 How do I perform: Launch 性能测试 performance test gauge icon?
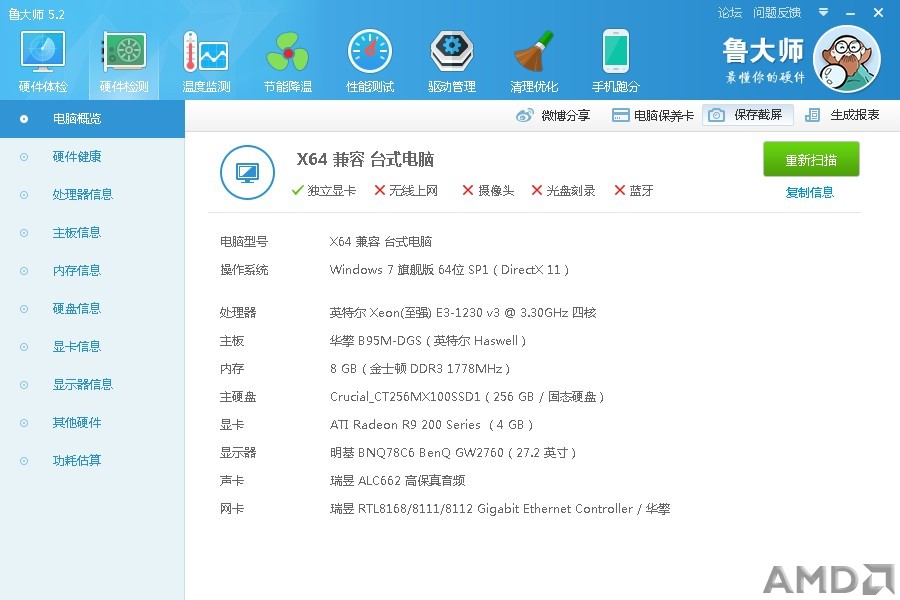pos(370,52)
